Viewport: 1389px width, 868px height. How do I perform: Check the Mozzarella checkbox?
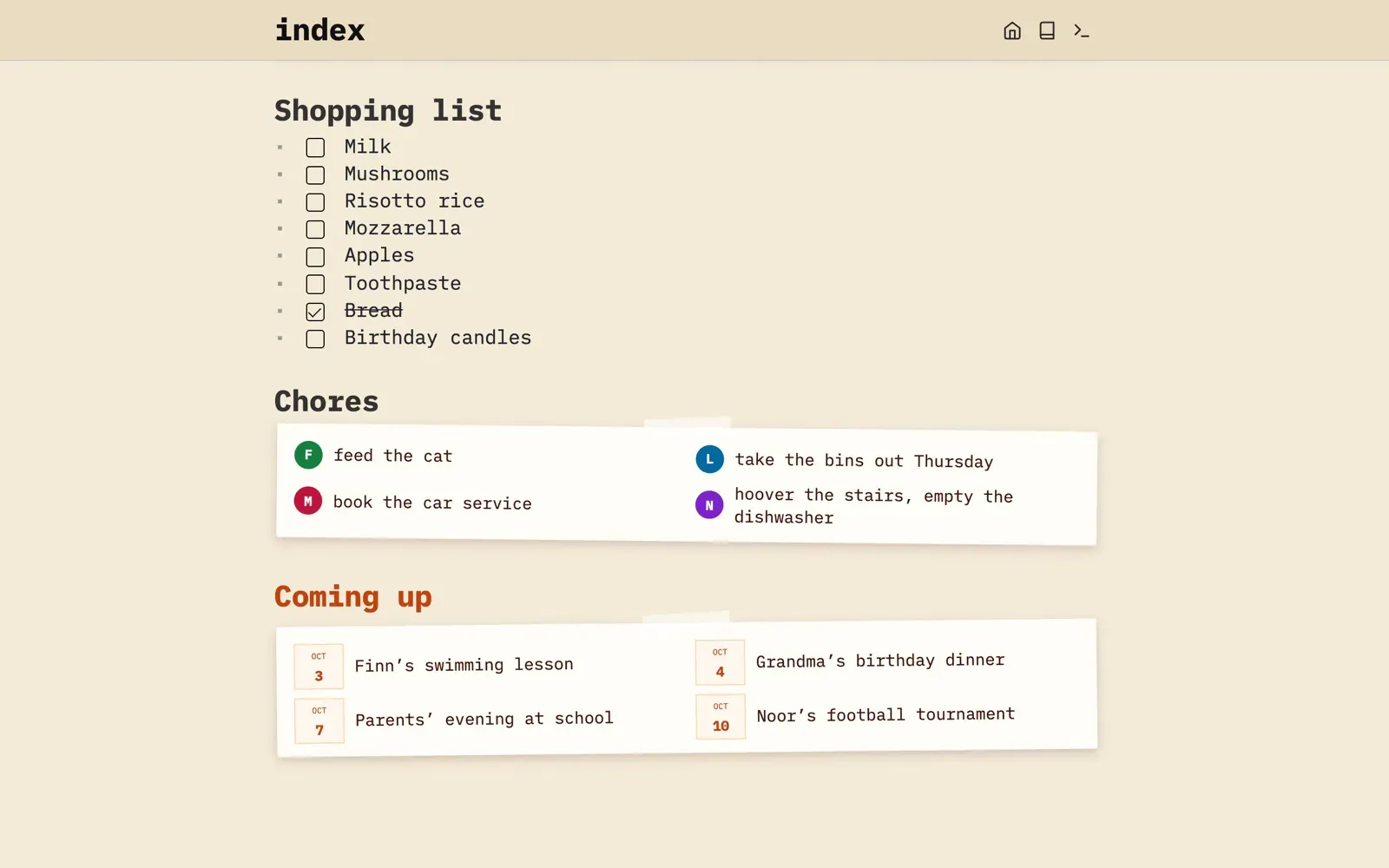tap(315, 229)
